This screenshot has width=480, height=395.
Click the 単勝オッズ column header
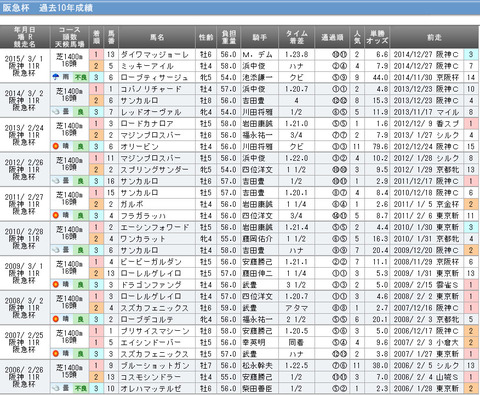tap(377, 37)
